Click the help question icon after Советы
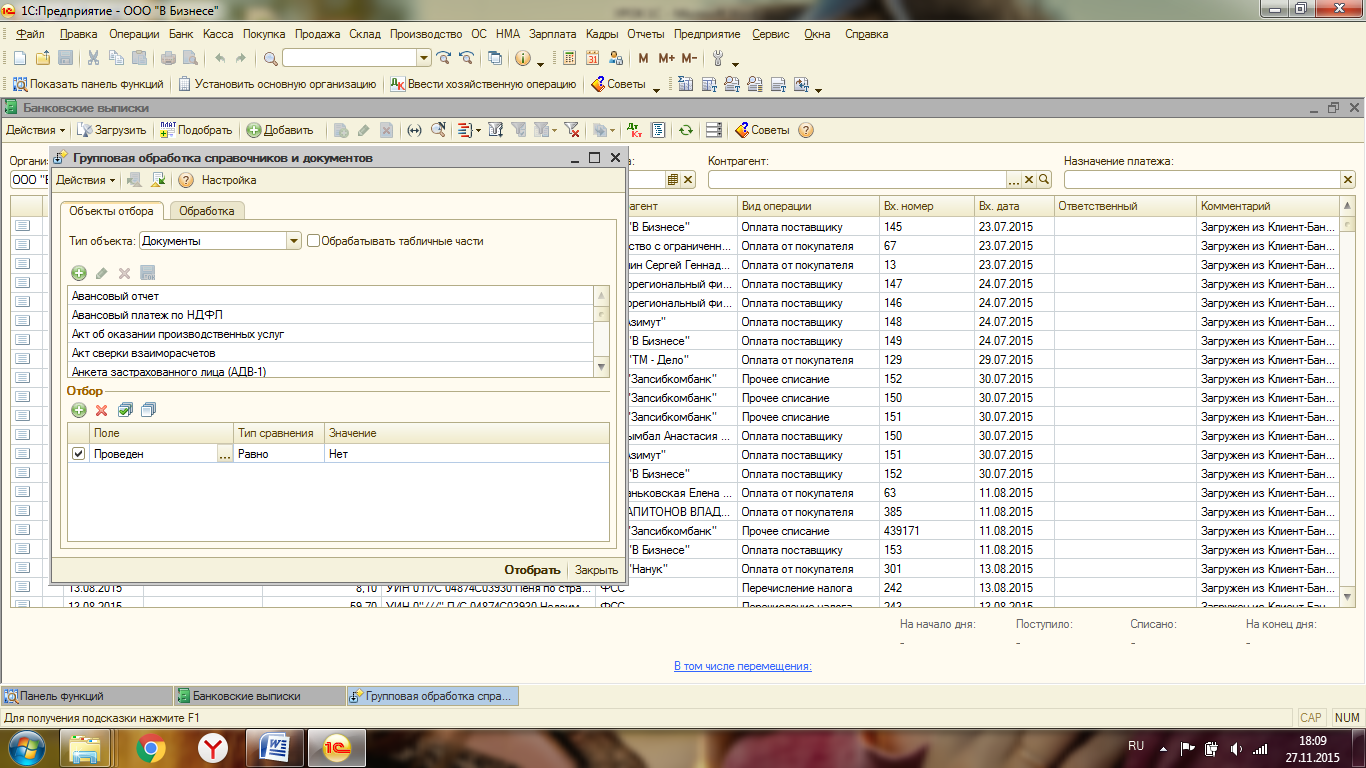The height and width of the screenshot is (768, 1366). click(805, 130)
